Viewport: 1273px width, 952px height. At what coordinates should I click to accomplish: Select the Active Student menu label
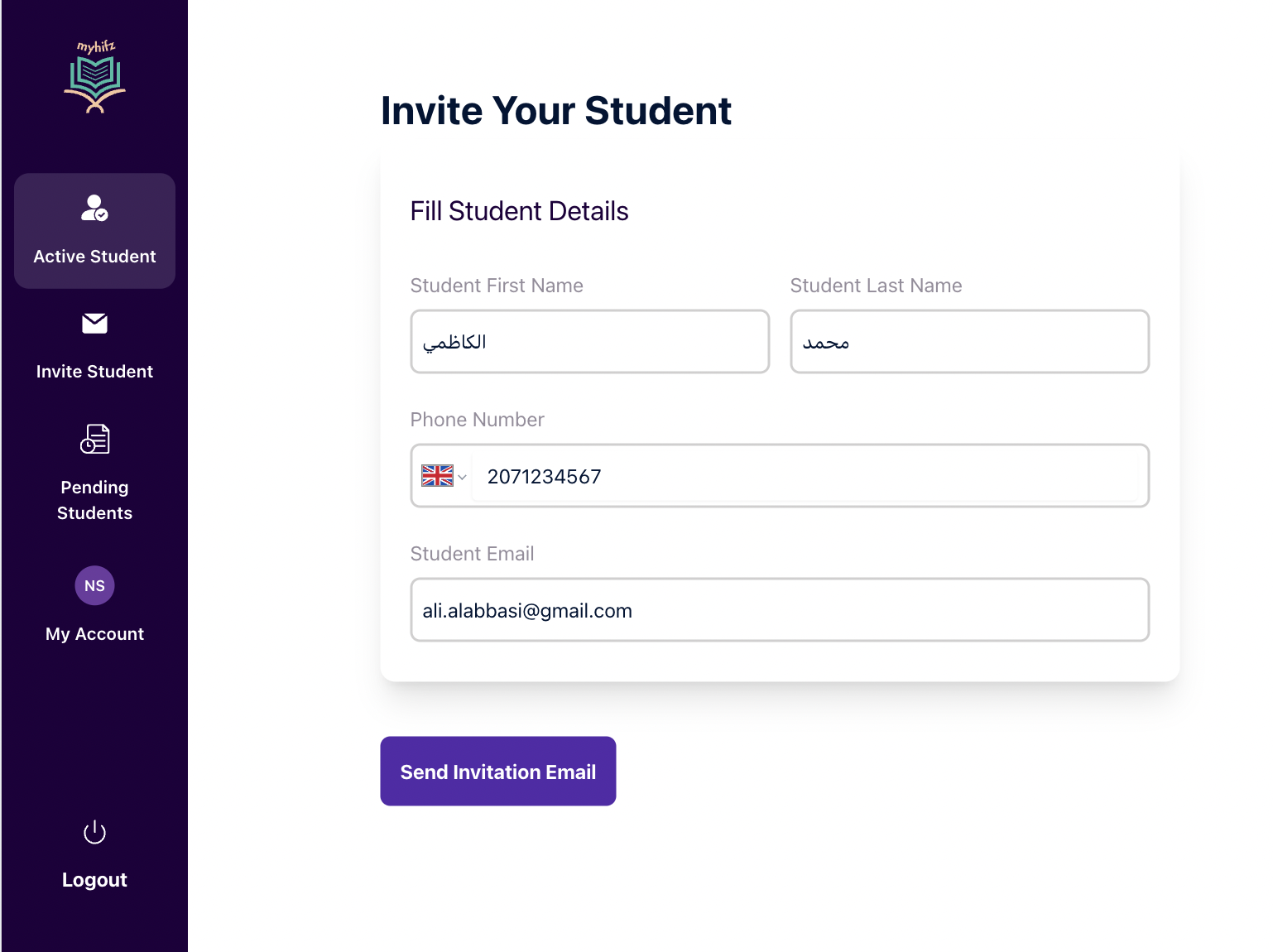(94, 257)
